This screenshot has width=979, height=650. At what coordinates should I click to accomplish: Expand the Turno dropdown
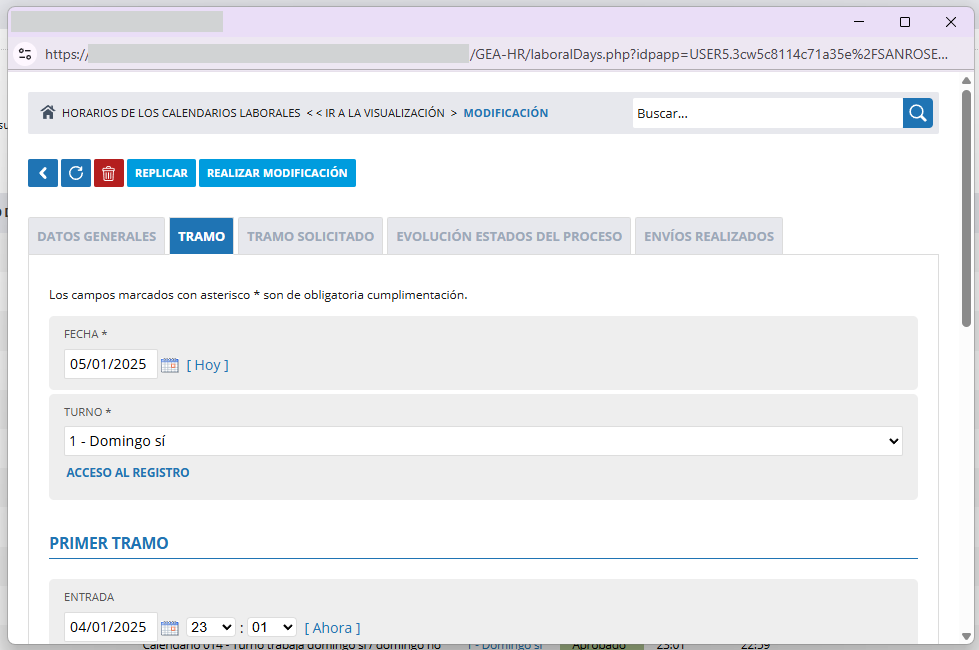[483, 441]
